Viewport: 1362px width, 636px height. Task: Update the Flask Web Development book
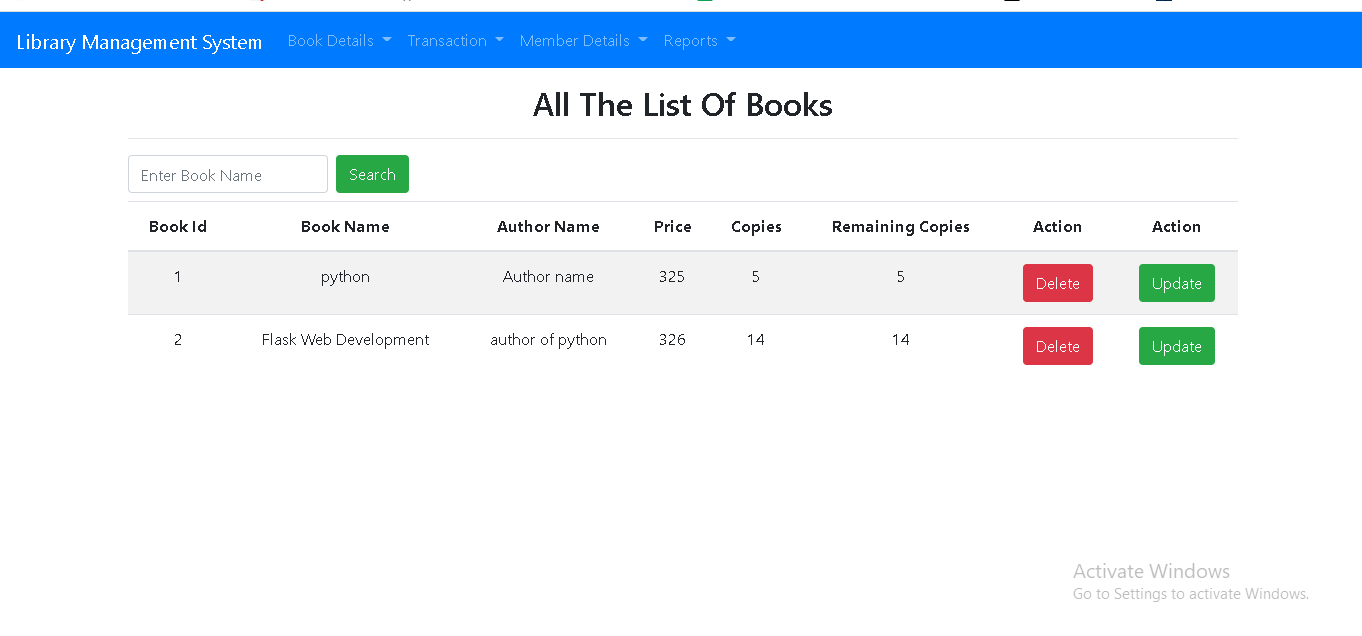point(1176,346)
